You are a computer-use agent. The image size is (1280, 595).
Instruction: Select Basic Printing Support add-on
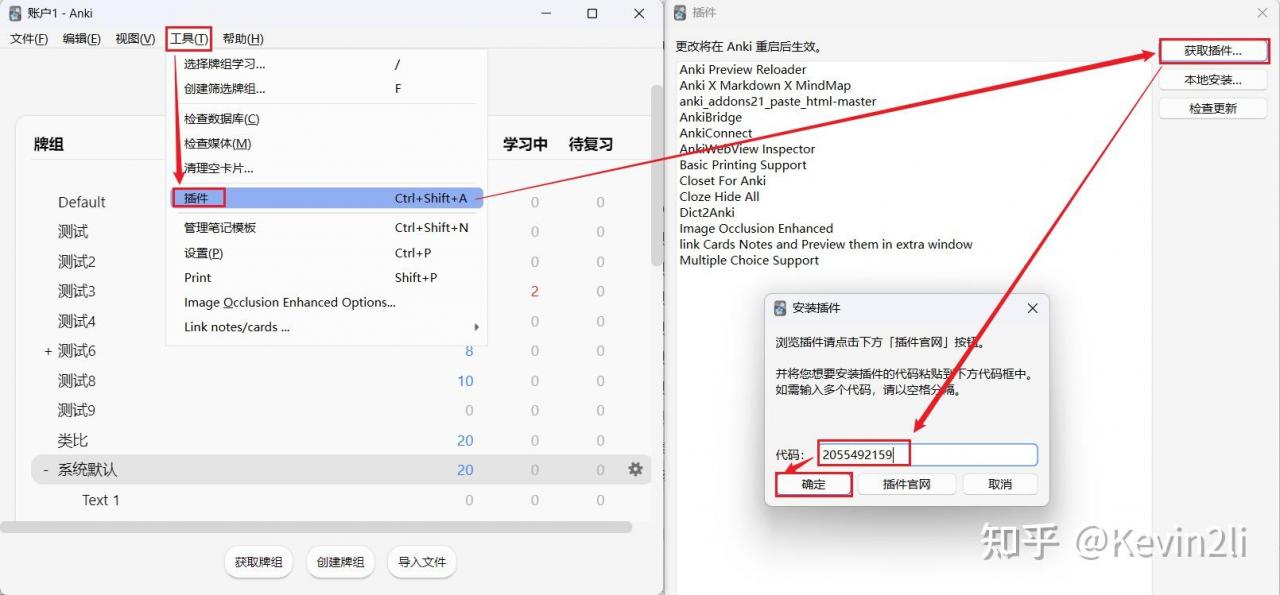pyautogui.click(x=743, y=165)
